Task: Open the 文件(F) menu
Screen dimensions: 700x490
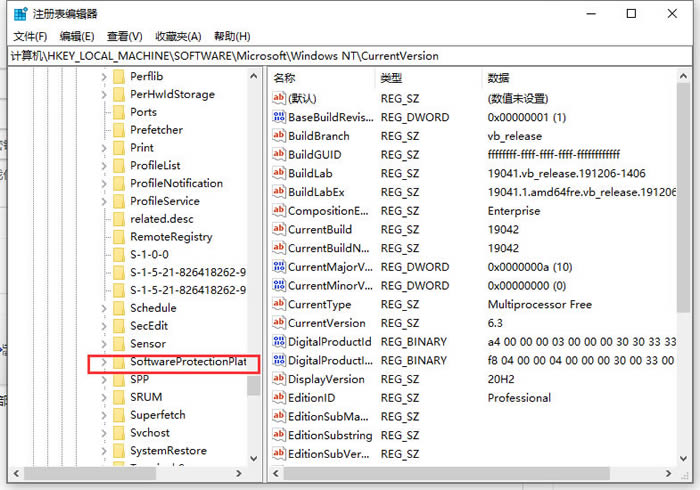Action: click(30, 36)
